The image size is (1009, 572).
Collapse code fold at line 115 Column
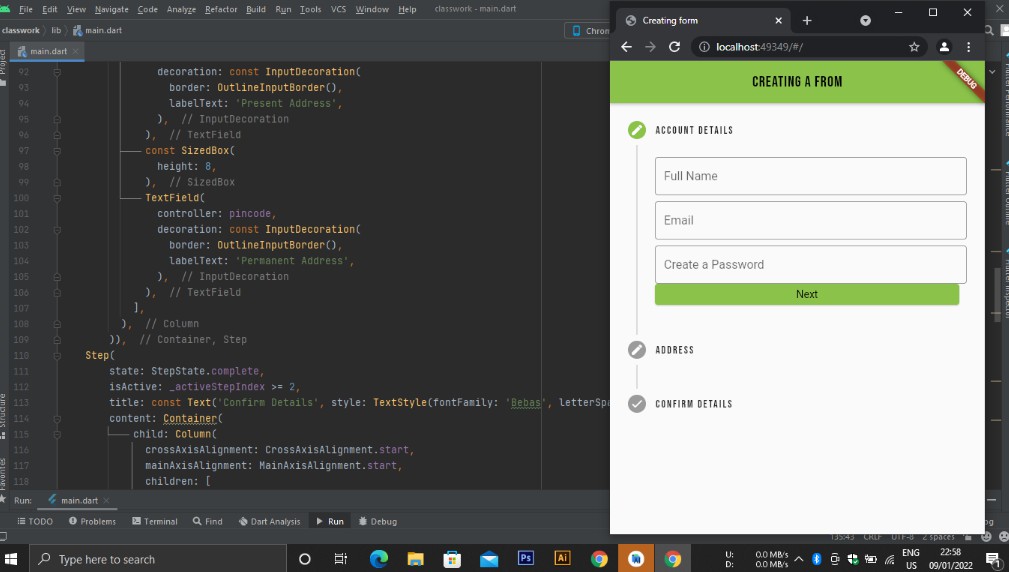pos(57,434)
